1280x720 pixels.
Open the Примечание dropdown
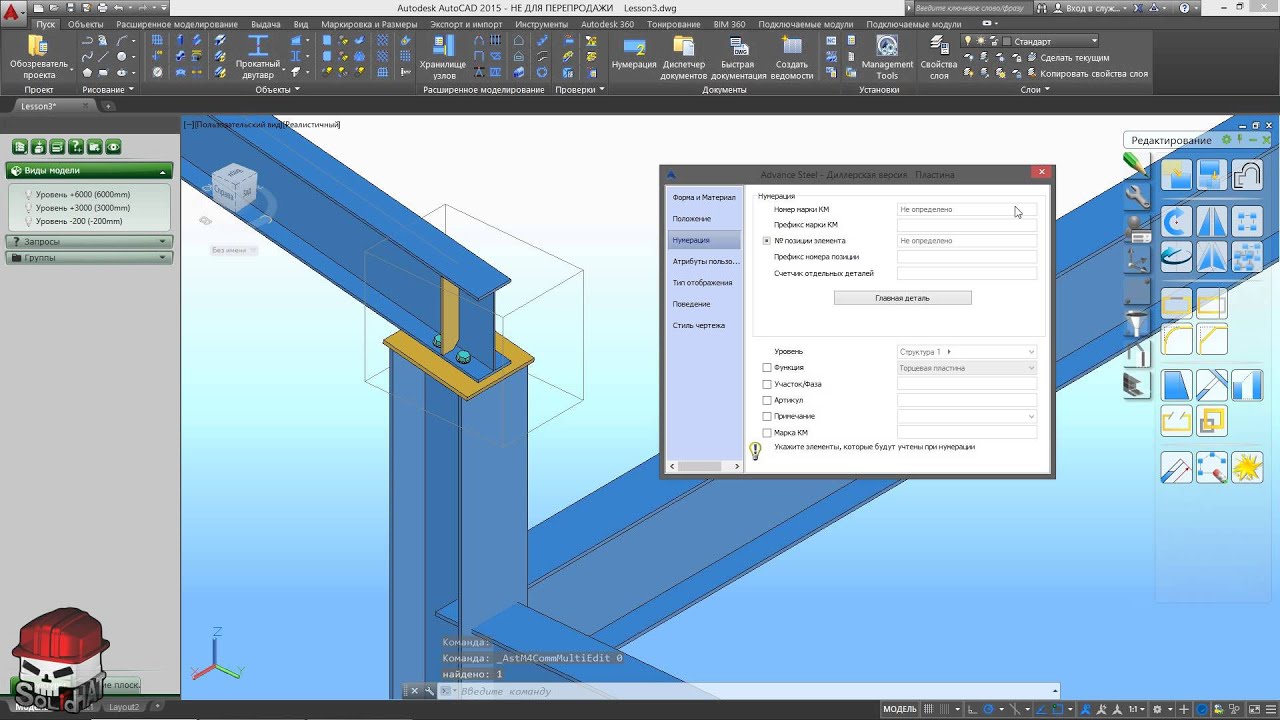tap(967, 416)
